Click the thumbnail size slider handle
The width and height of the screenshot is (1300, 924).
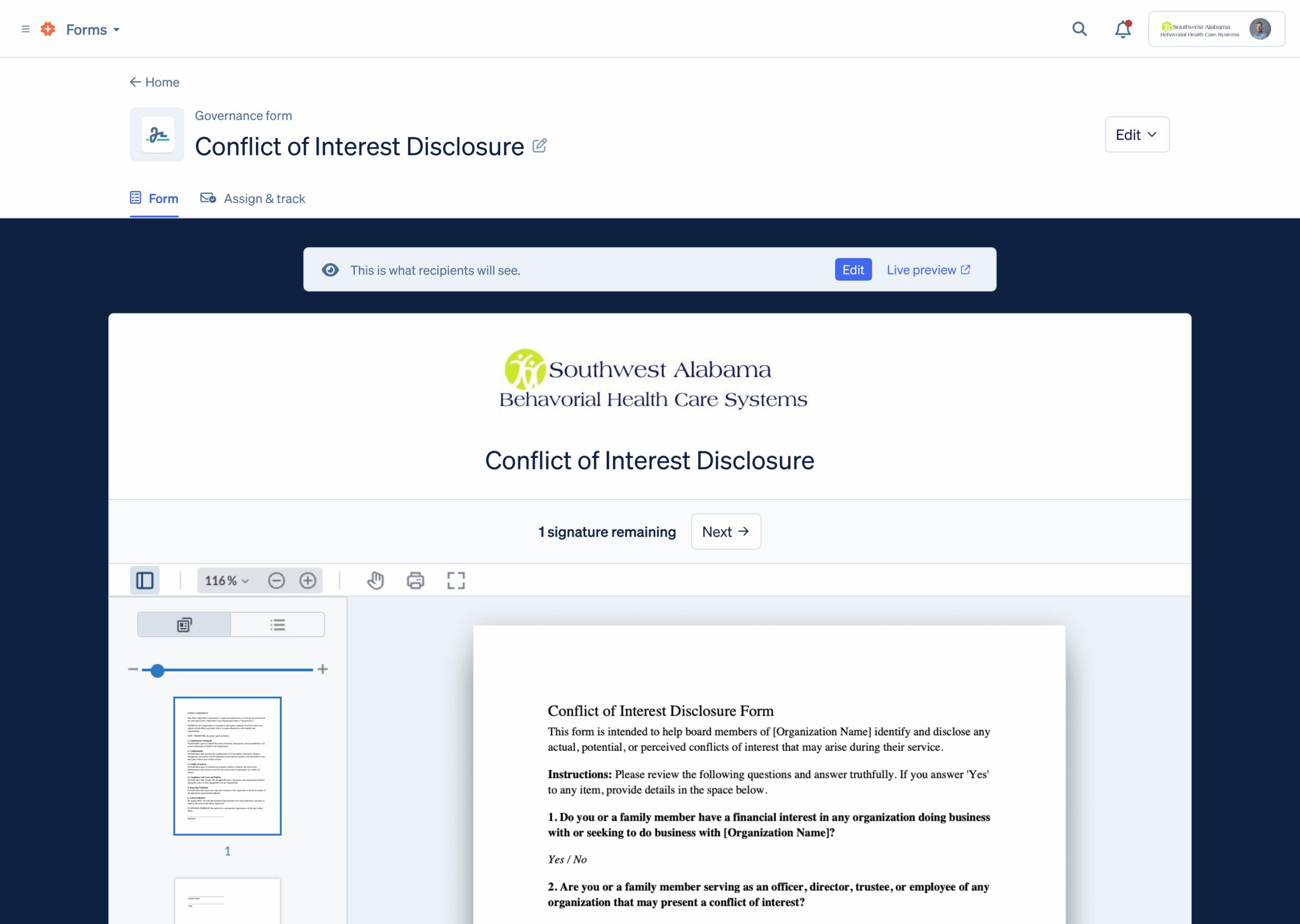pyautogui.click(x=157, y=670)
